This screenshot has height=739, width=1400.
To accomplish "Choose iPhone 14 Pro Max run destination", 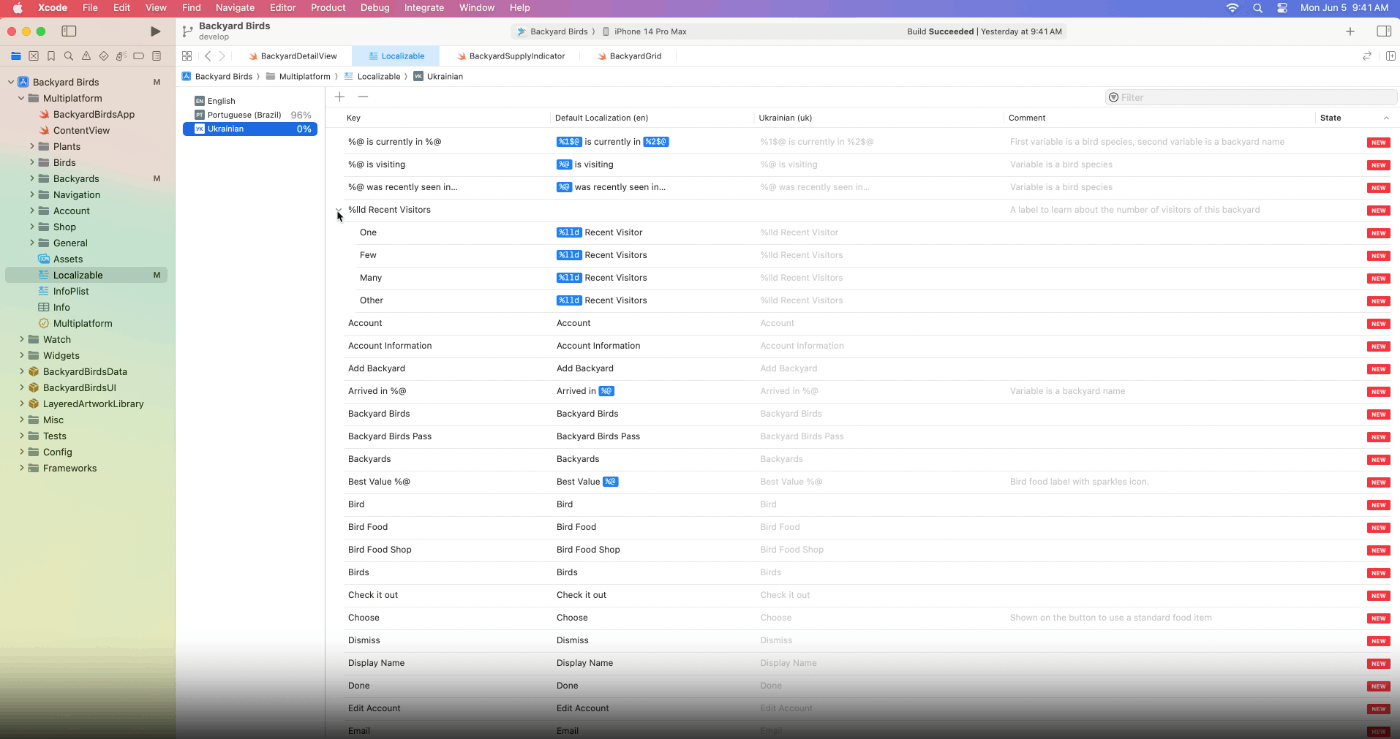I will [643, 31].
